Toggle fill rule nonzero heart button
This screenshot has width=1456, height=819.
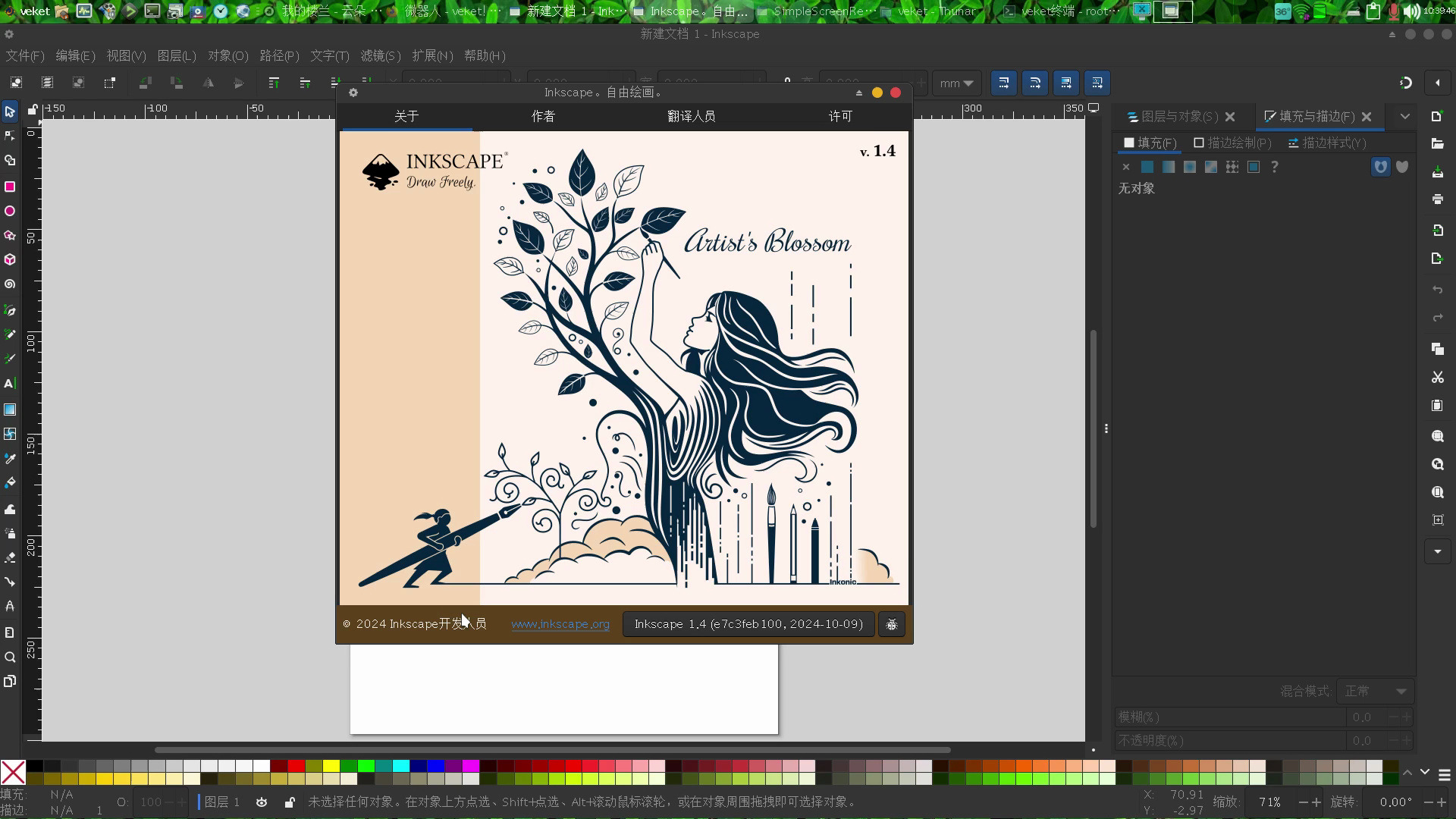click(x=1402, y=167)
